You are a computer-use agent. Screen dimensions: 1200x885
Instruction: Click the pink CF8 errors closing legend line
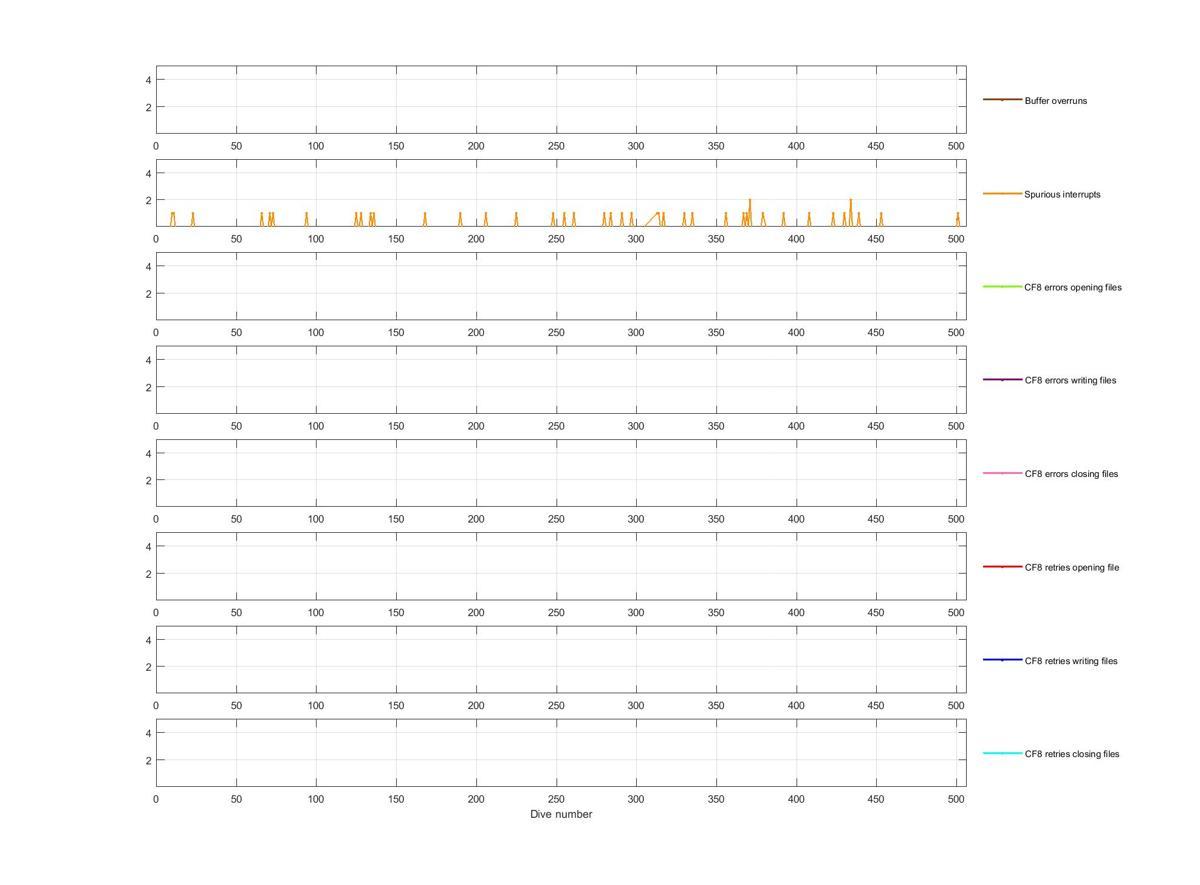[1002, 473]
